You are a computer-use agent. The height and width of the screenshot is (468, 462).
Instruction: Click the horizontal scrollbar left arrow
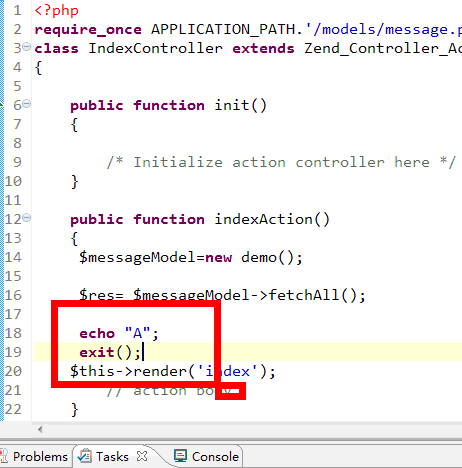pyautogui.click(x=40, y=429)
